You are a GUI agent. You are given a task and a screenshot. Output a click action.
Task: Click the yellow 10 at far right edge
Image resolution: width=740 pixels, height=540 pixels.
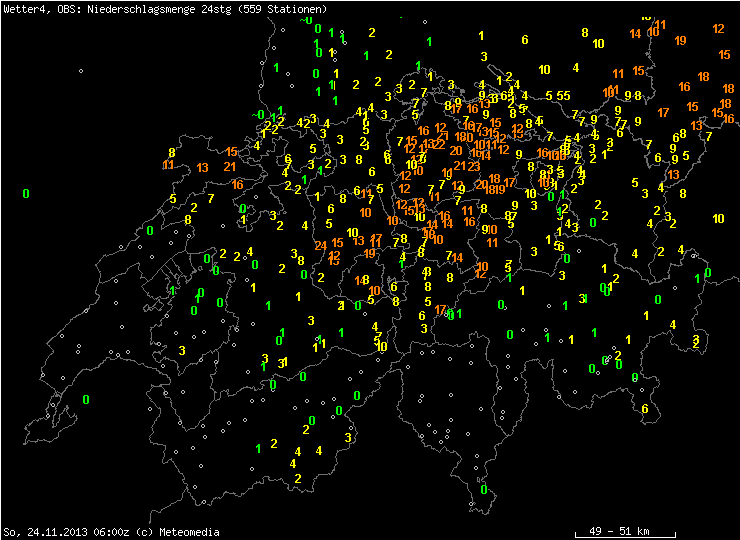tap(718, 218)
